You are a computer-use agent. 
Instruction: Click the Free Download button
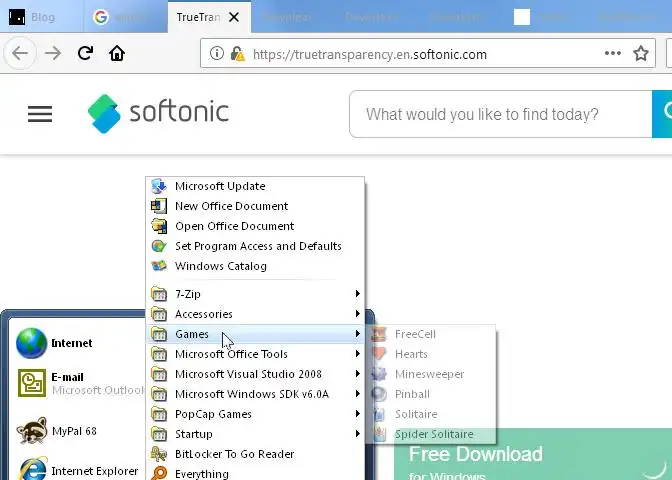click(x=533, y=454)
